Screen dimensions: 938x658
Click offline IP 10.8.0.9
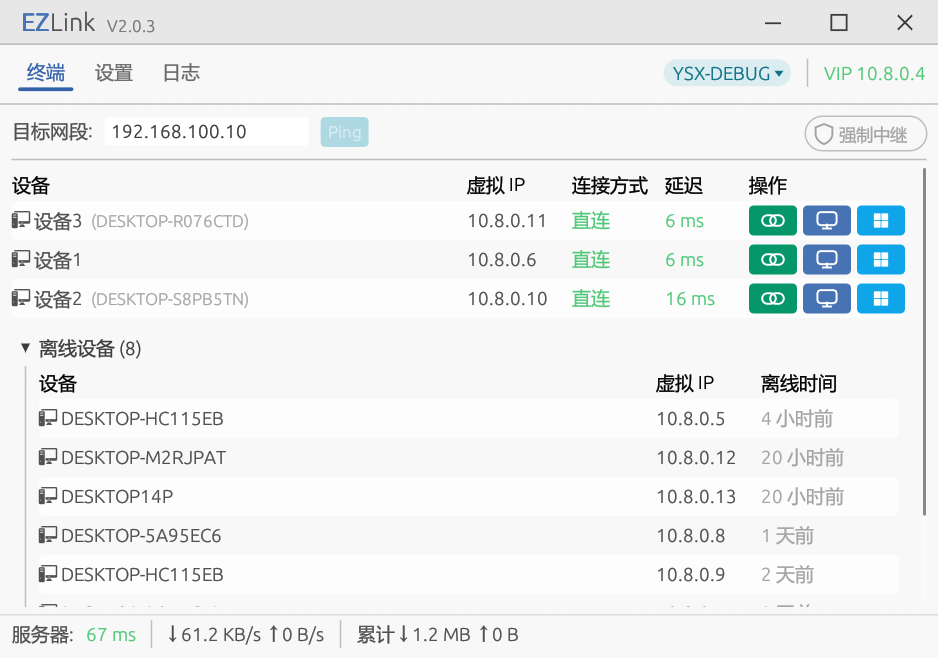[691, 574]
